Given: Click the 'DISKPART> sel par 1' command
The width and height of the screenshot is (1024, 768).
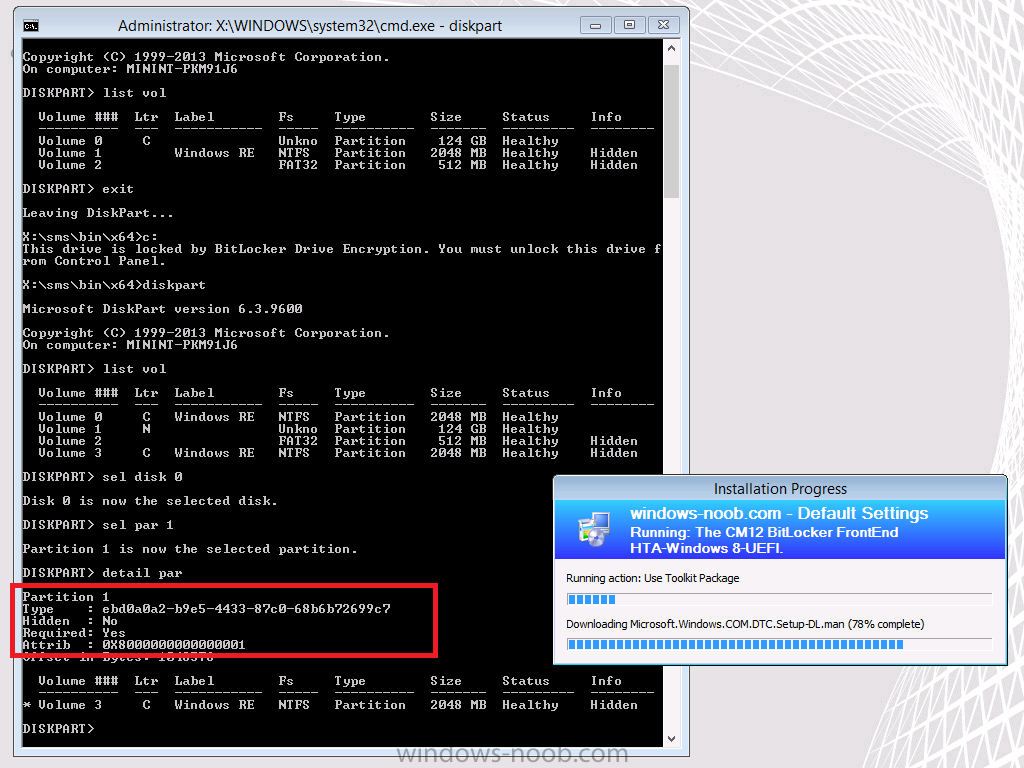Looking at the screenshot, I should (98, 525).
